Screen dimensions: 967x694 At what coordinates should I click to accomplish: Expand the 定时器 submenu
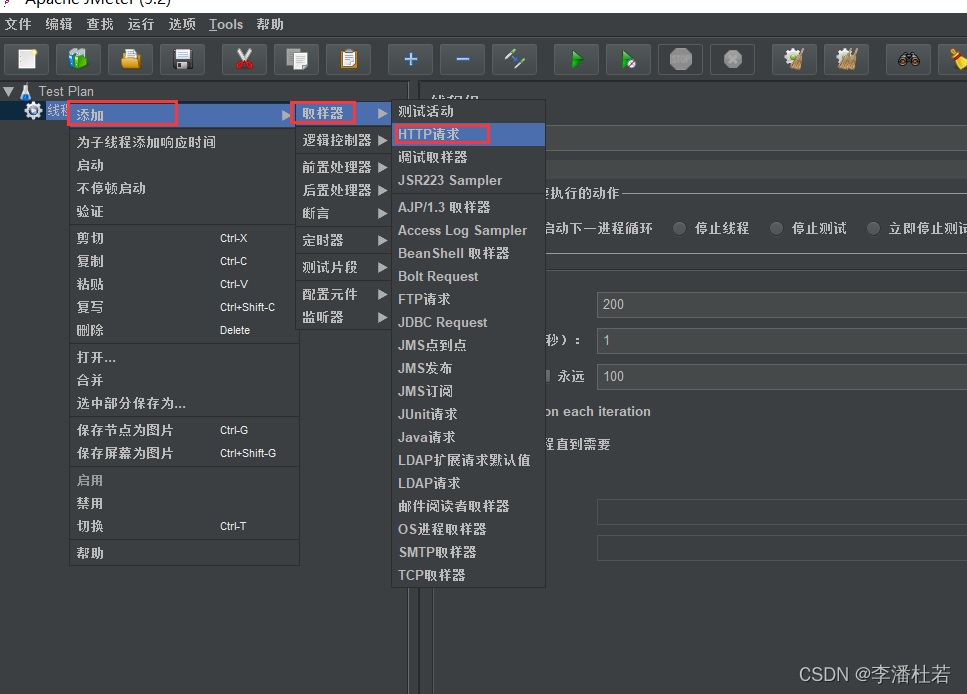[343, 240]
